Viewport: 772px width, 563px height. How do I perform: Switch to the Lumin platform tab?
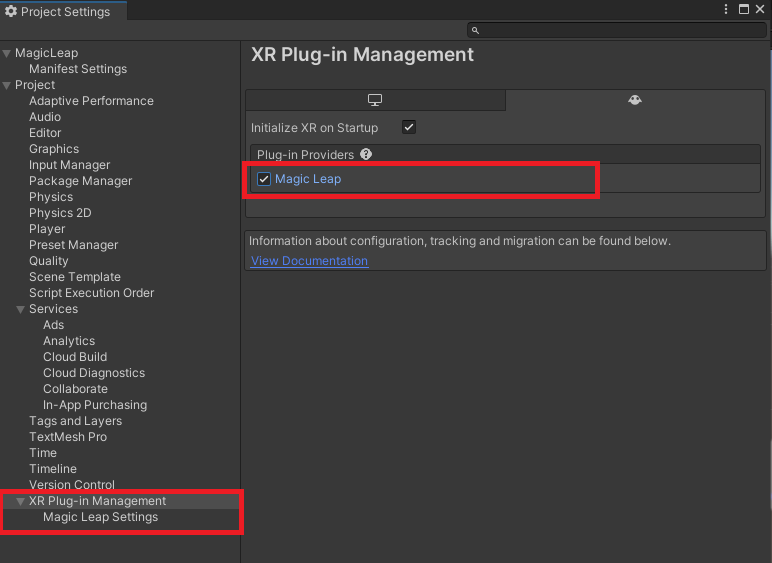(x=635, y=100)
